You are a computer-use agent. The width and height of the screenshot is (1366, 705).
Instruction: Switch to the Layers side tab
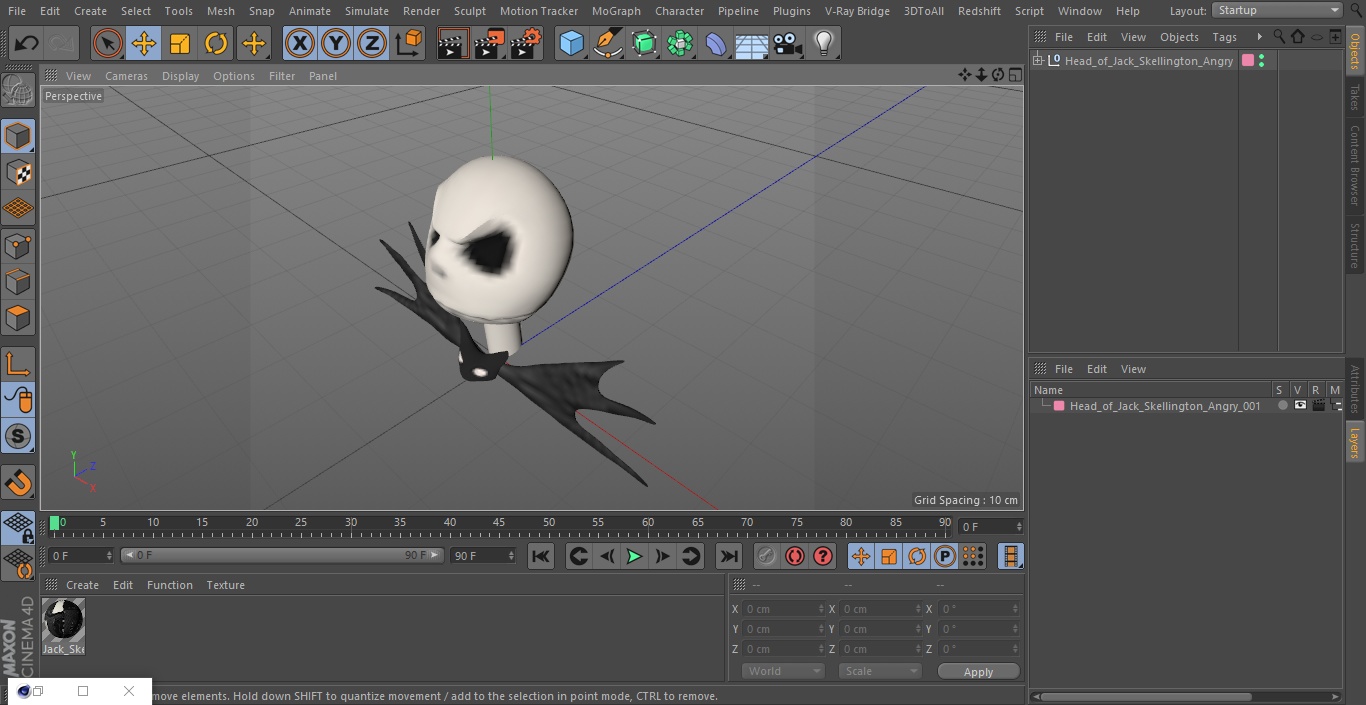1355,441
